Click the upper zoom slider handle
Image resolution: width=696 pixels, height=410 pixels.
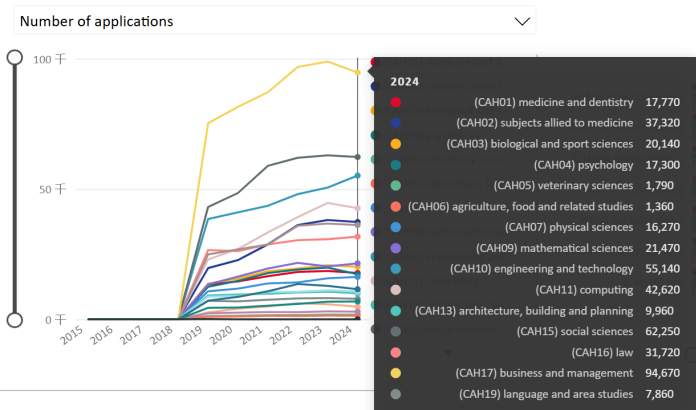15,57
